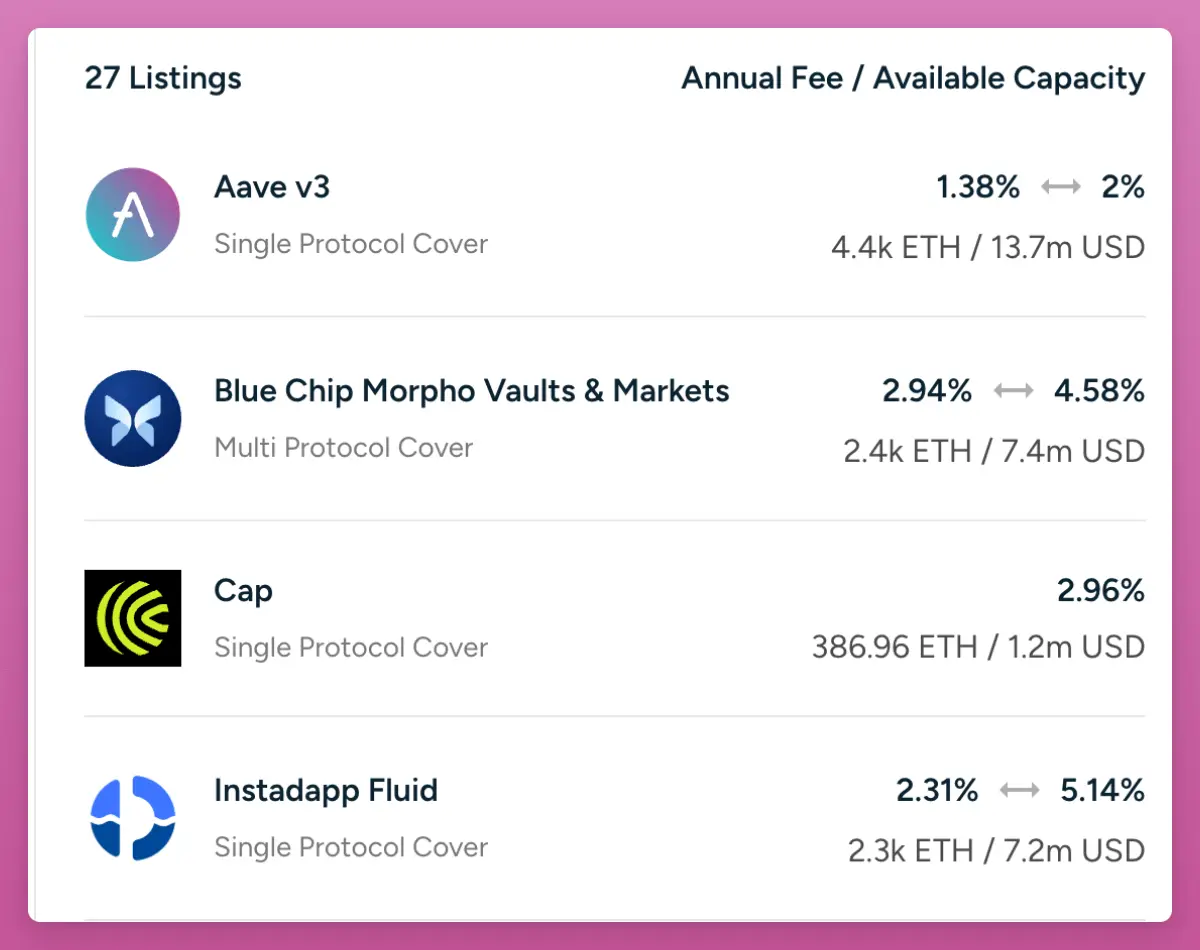Click the Aave v3 fee range arrow
This screenshot has width=1200, height=950.
tap(1060, 187)
